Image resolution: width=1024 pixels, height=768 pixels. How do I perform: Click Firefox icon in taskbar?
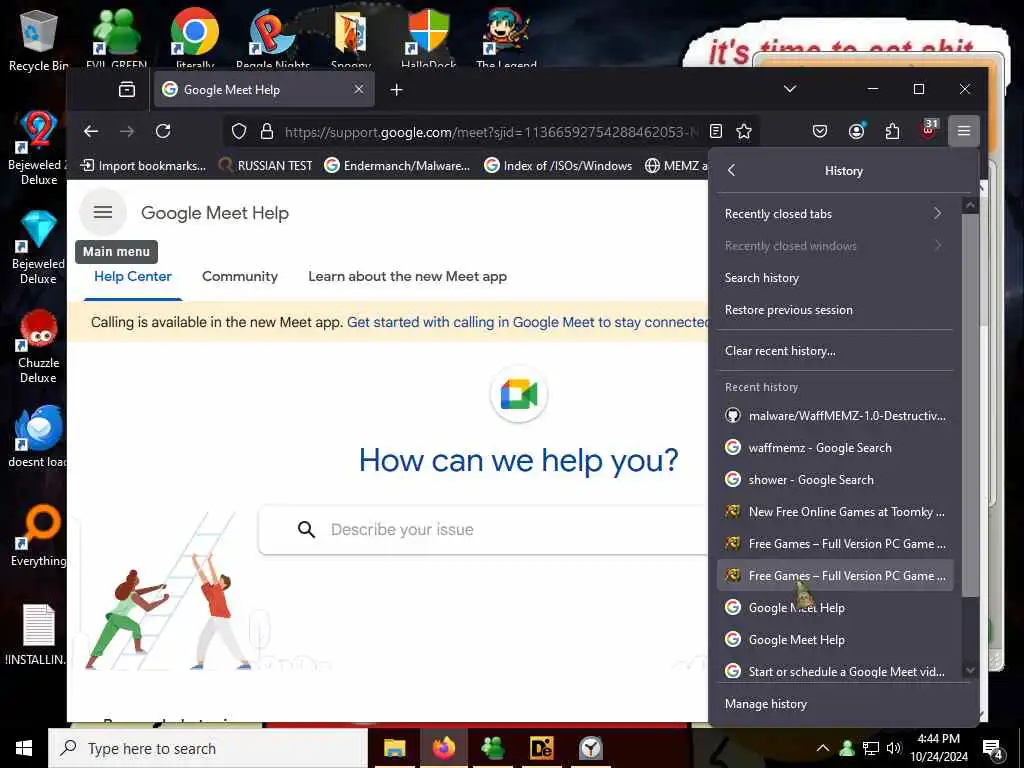[x=443, y=748]
